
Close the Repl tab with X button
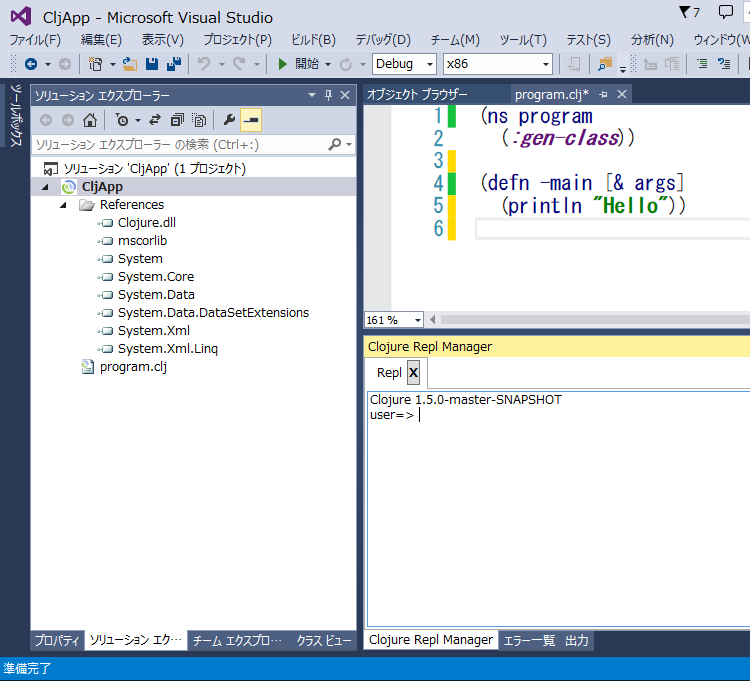(x=414, y=373)
